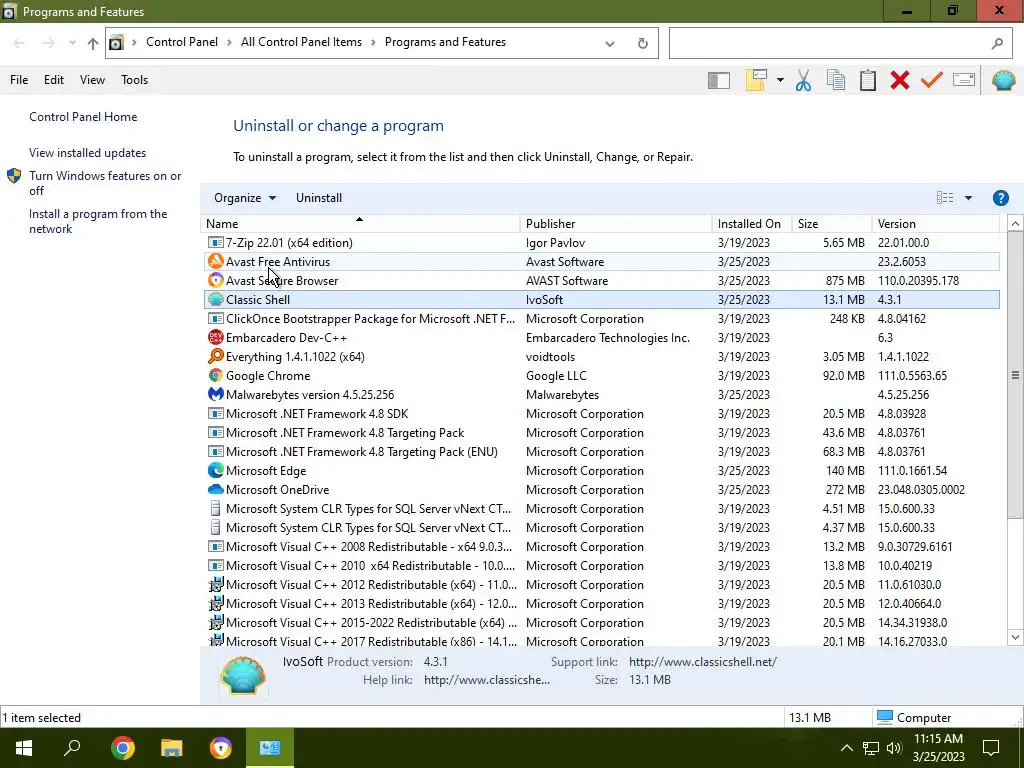Expand the view options dropdown arrow
This screenshot has width=1024, height=768.
968,198
